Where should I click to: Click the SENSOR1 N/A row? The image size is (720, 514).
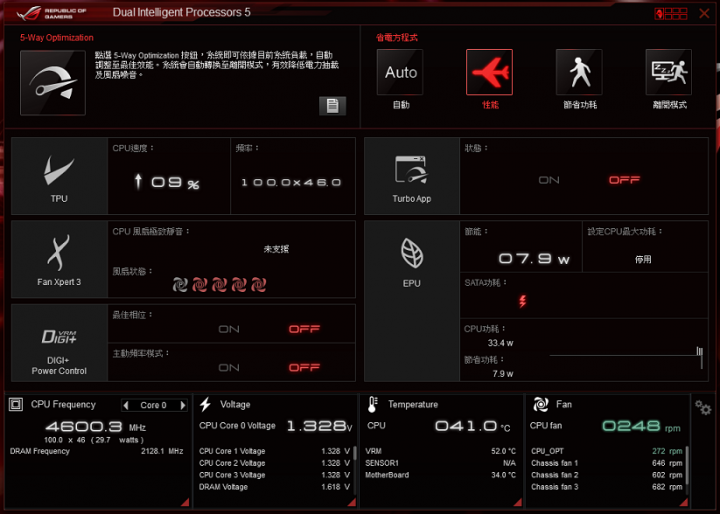440,463
